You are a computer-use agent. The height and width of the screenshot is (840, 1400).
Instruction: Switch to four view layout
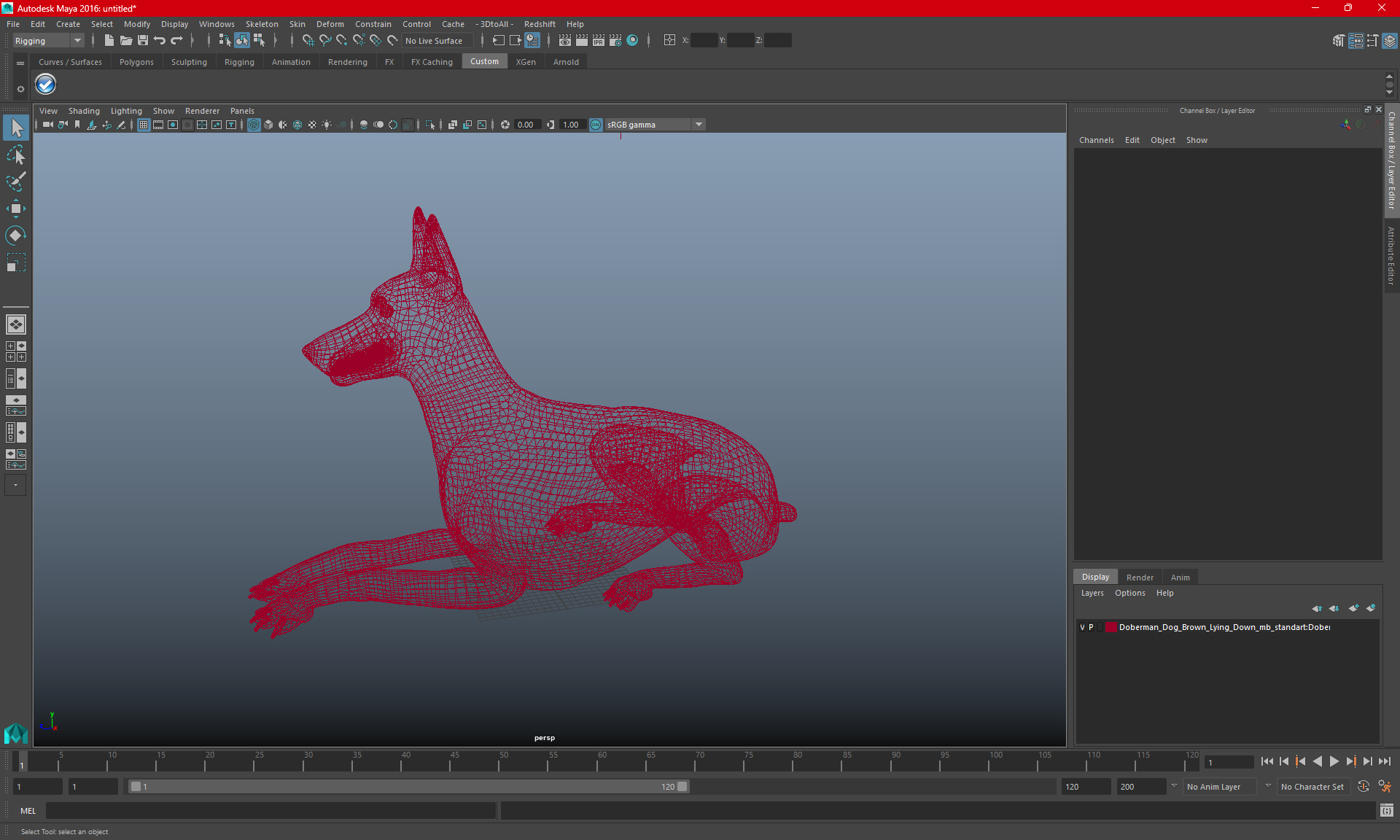tap(15, 351)
